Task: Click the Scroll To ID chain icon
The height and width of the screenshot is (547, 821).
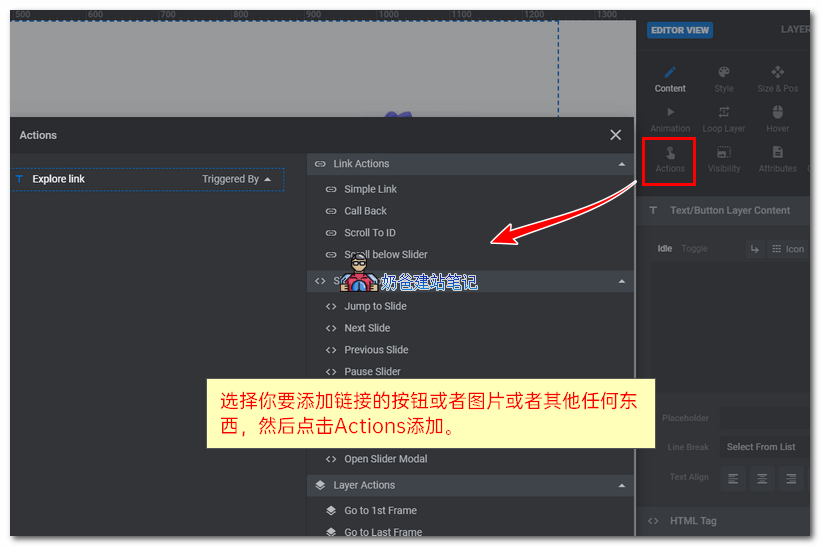Action: click(331, 233)
